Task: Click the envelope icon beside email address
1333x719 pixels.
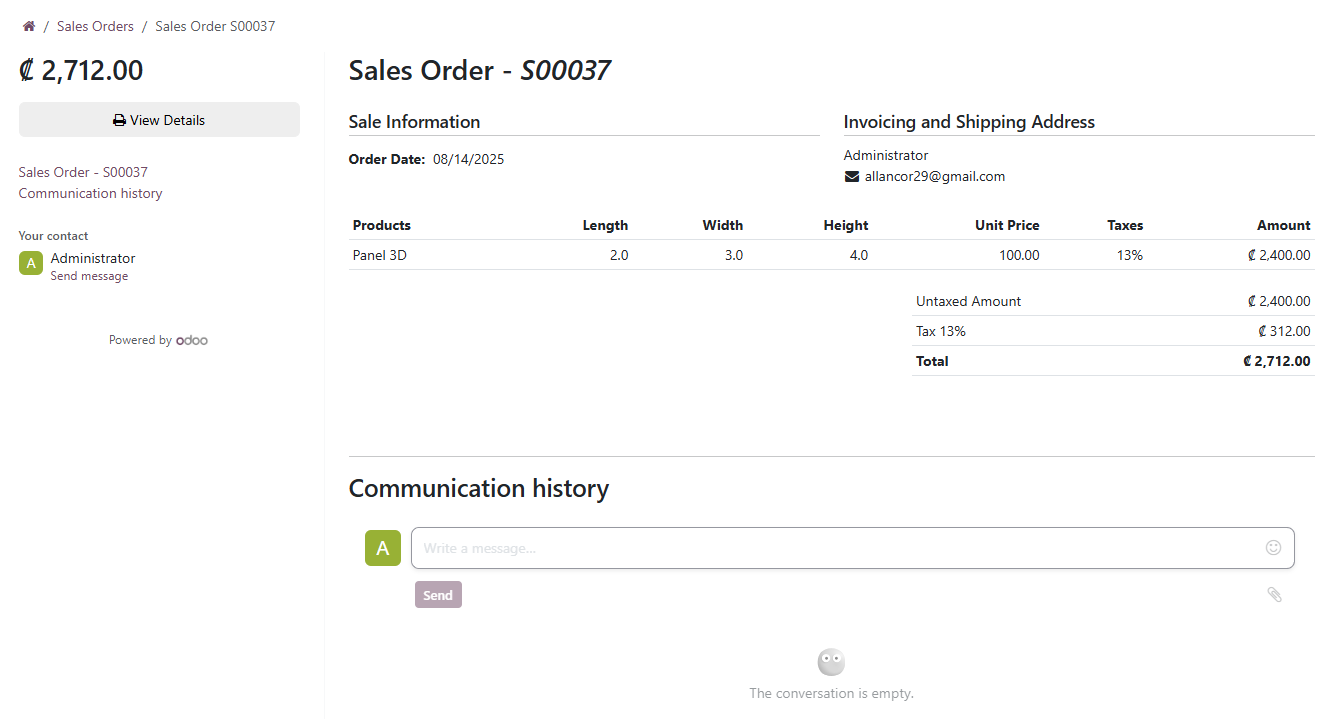Action: click(x=852, y=177)
